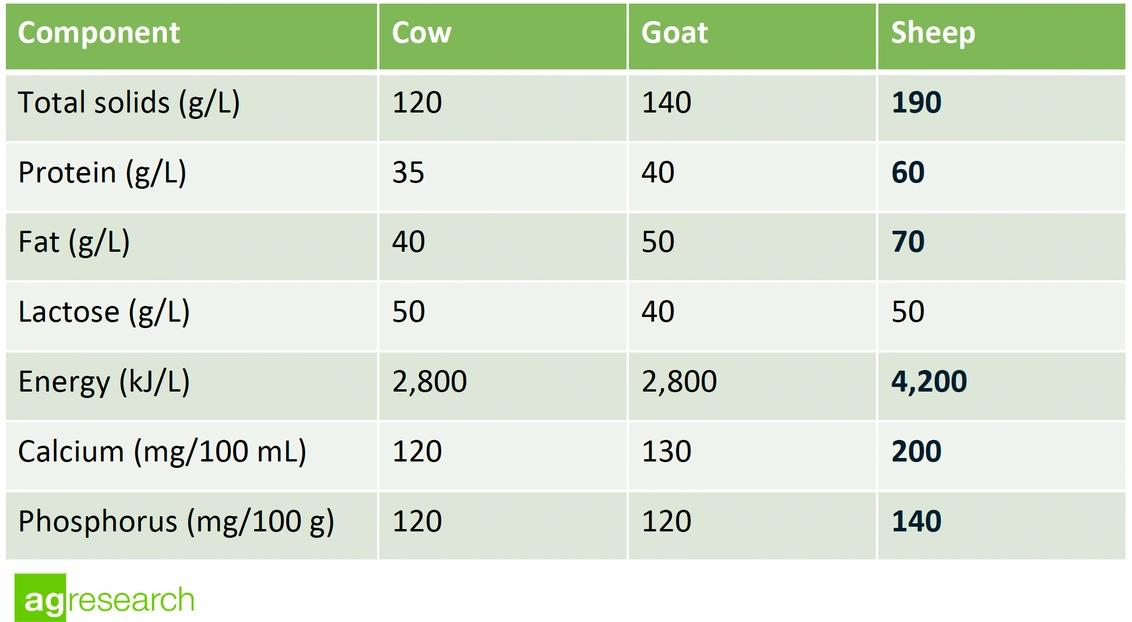Select the Fat (g/L) row label

tap(74, 243)
